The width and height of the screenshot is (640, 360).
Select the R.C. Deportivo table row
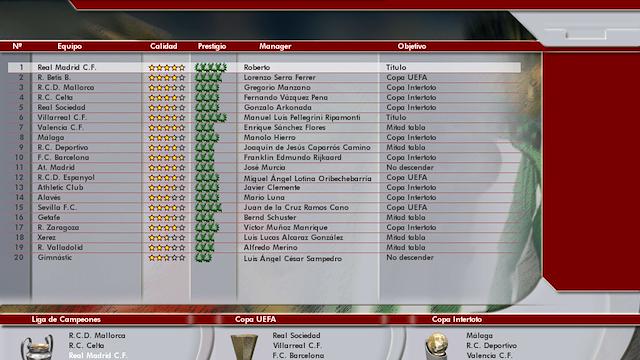pyautogui.click(x=264, y=147)
